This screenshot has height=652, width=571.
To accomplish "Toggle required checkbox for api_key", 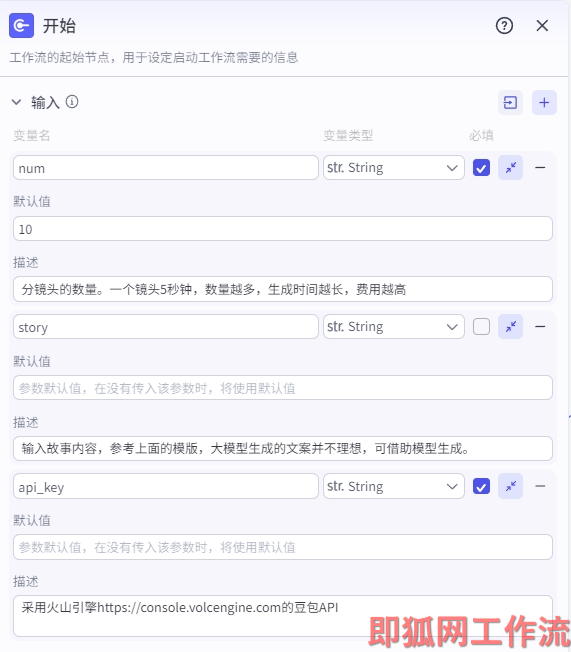I will click(x=481, y=486).
